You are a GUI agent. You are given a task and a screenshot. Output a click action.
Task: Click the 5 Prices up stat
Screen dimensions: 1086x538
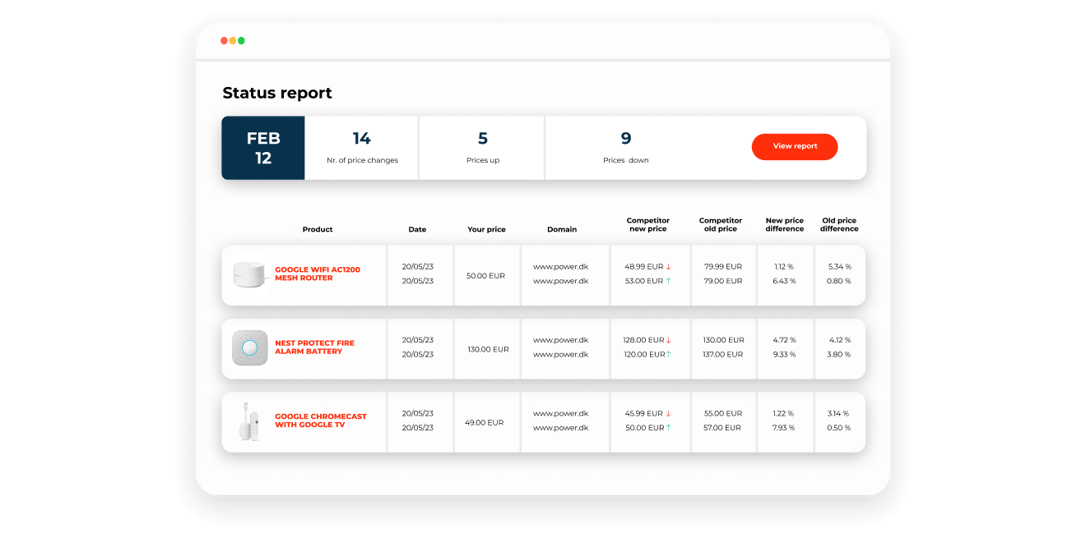pyautogui.click(x=483, y=148)
